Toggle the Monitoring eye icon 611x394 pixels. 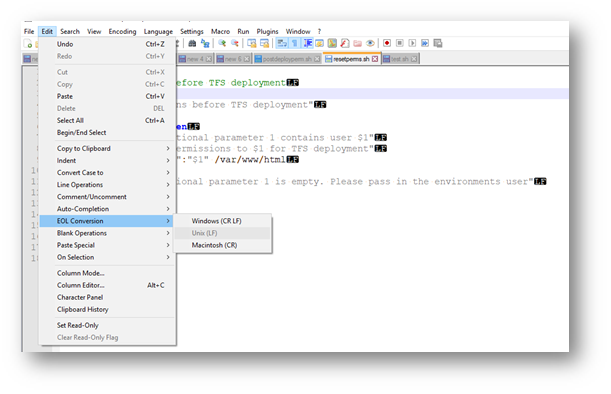click(x=370, y=43)
